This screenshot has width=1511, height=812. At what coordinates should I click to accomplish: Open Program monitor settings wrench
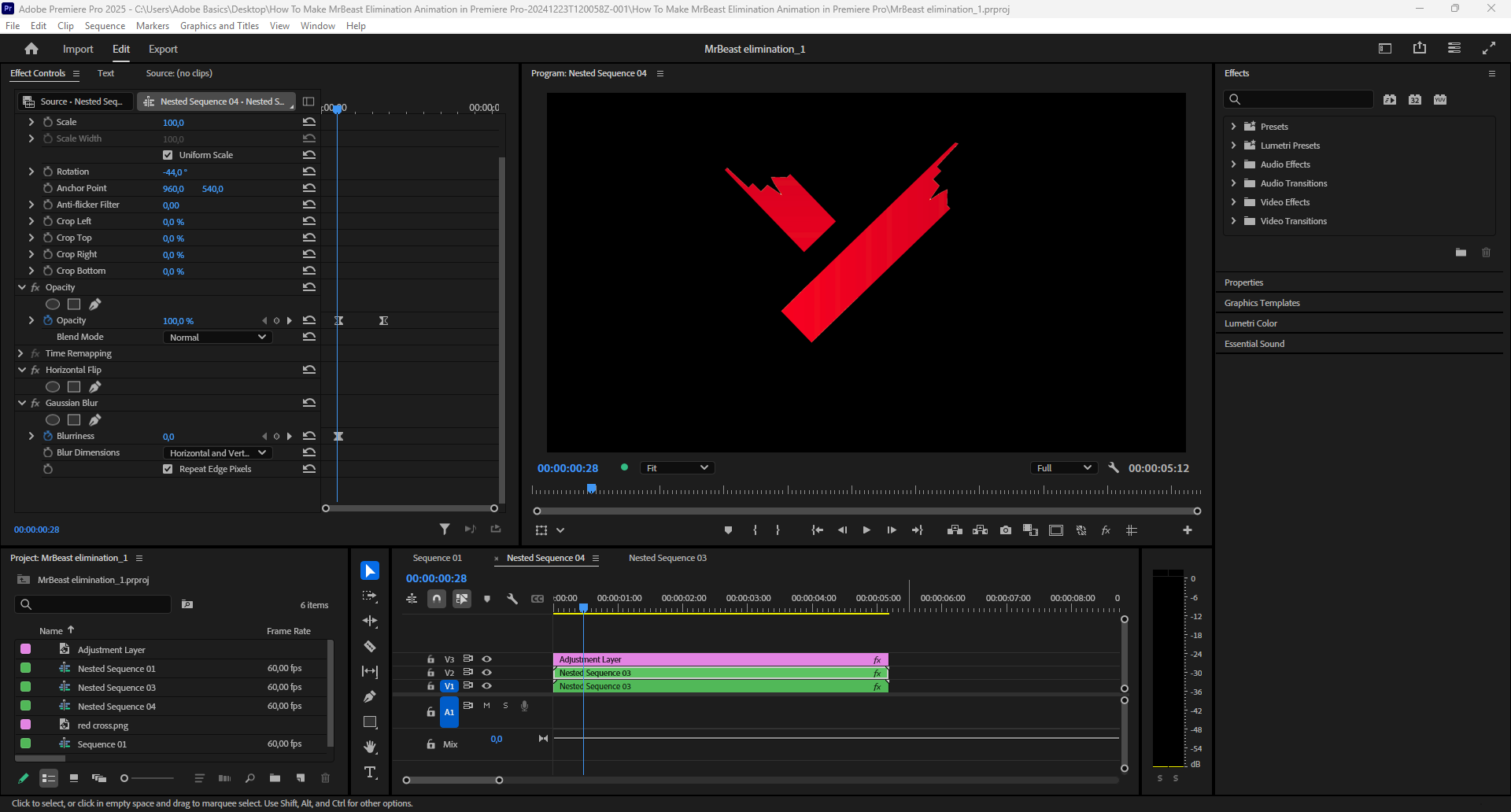point(1114,468)
